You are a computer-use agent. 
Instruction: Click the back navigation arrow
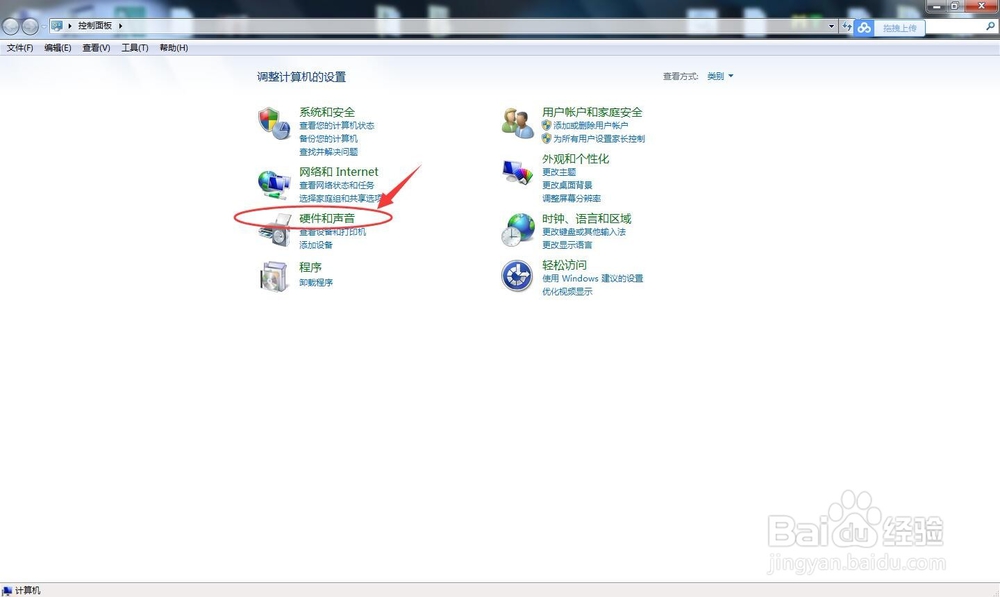click(10, 26)
